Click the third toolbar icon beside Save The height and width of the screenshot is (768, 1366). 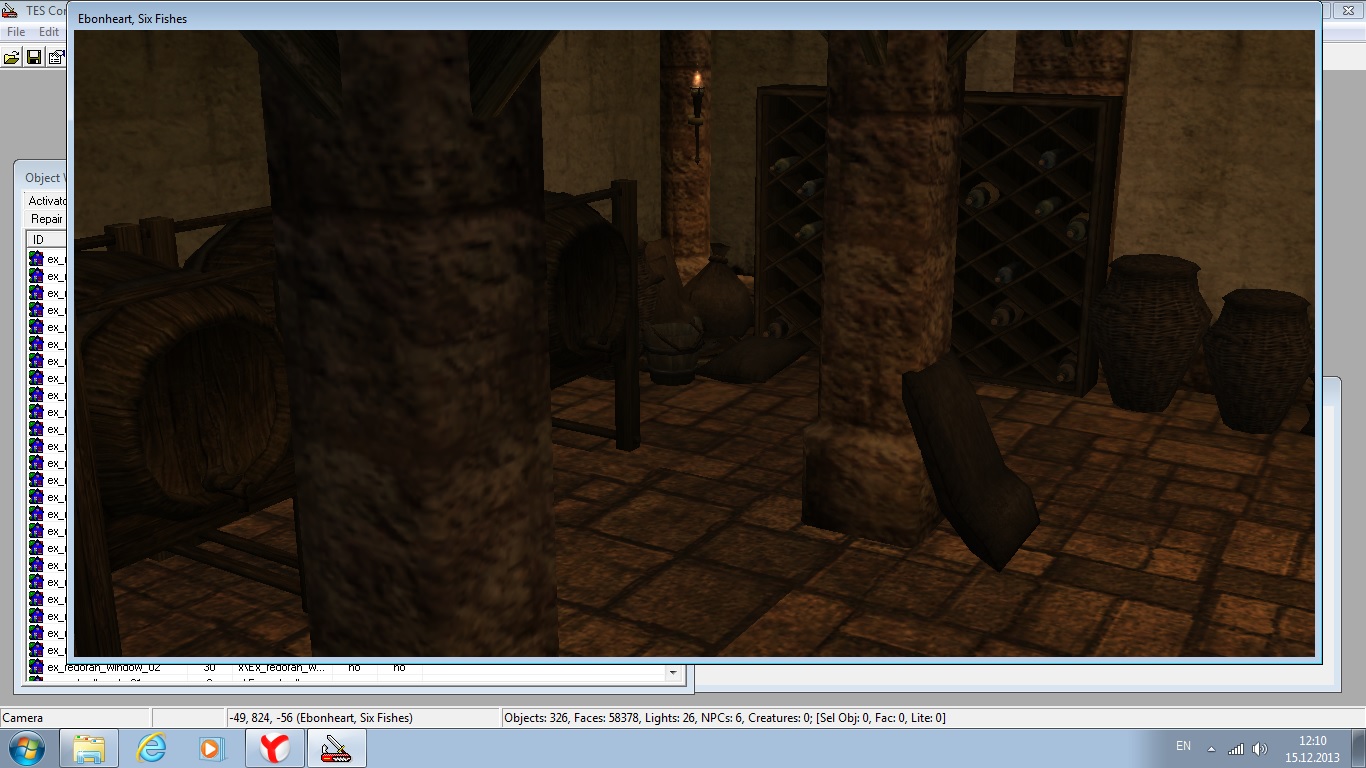[56, 57]
